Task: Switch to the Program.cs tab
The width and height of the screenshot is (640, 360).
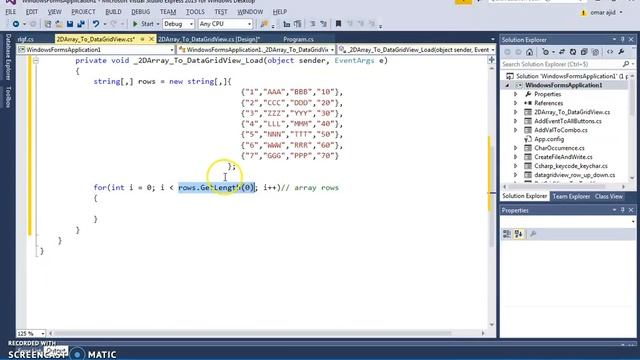Action: pyautogui.click(x=298, y=39)
